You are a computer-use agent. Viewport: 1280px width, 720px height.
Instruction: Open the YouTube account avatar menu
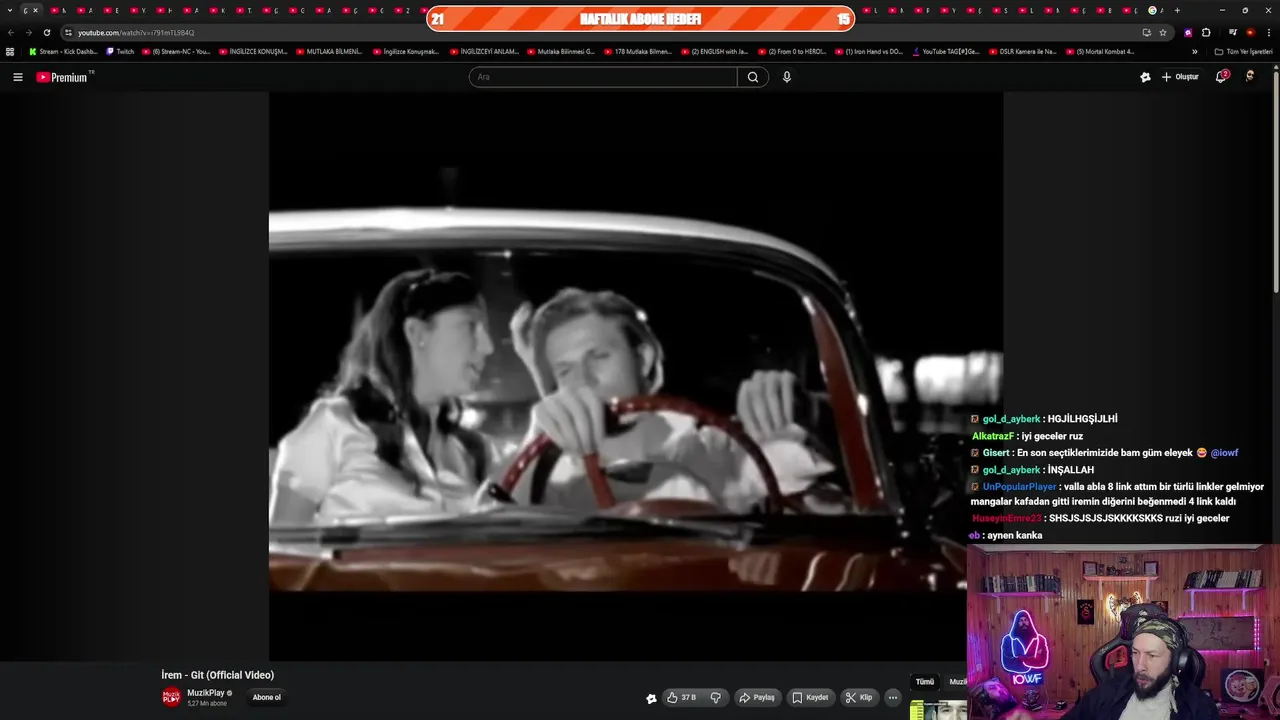point(1250,76)
